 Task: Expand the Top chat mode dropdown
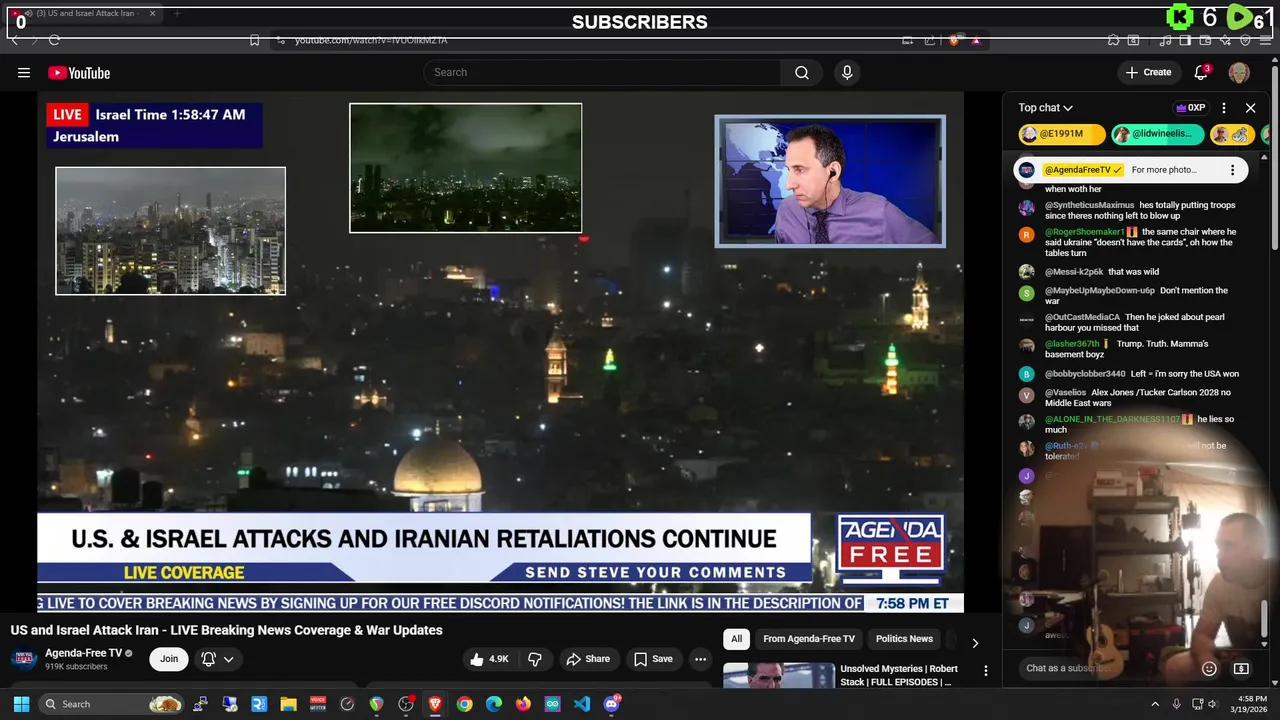(1046, 108)
